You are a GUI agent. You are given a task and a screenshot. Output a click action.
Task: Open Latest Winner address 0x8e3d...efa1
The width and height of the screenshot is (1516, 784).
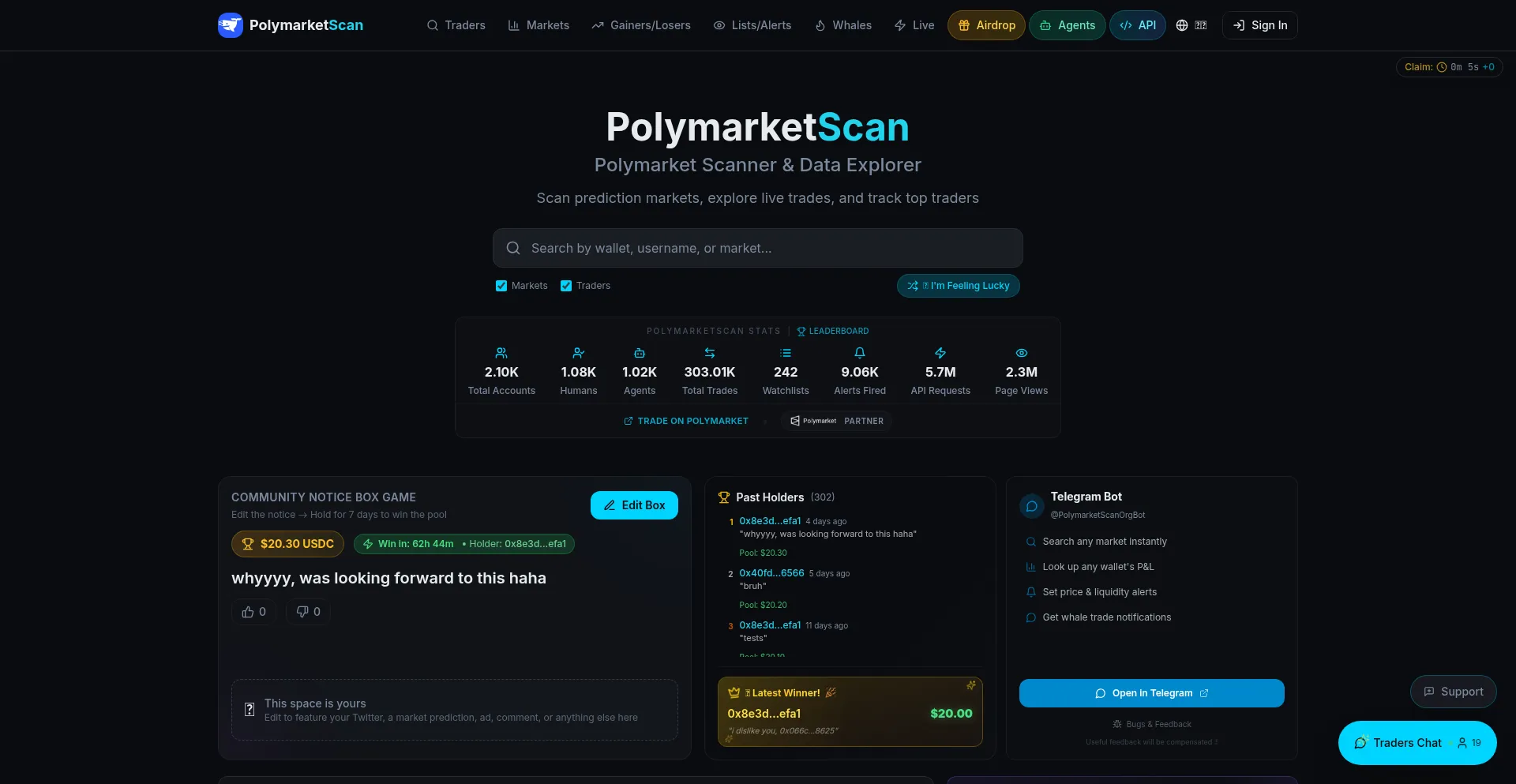point(764,714)
